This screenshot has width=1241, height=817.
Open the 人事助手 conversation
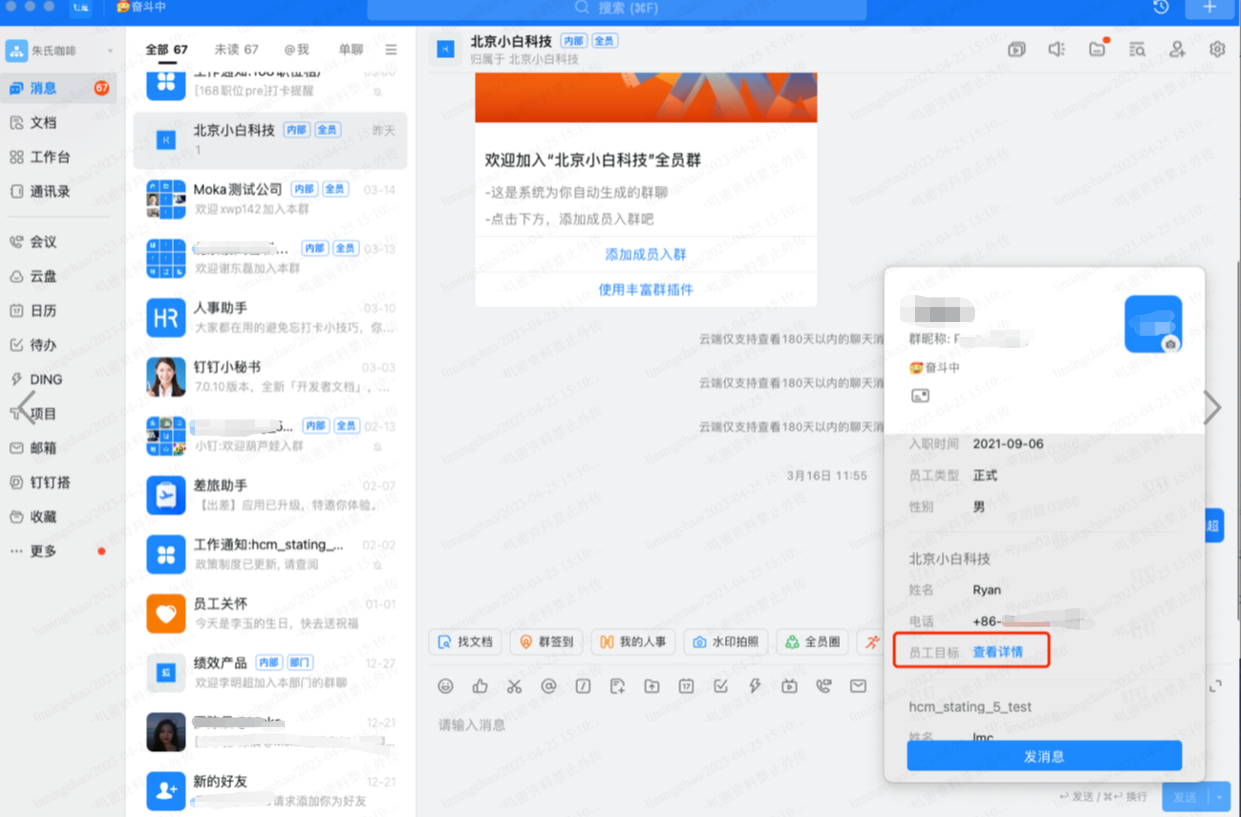click(x=270, y=318)
